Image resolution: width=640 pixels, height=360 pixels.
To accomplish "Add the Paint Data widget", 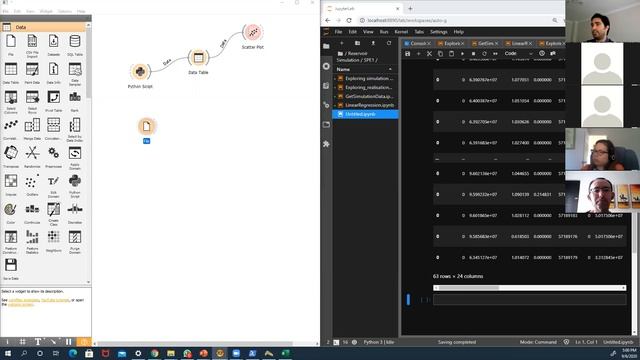I will [x=32, y=73].
